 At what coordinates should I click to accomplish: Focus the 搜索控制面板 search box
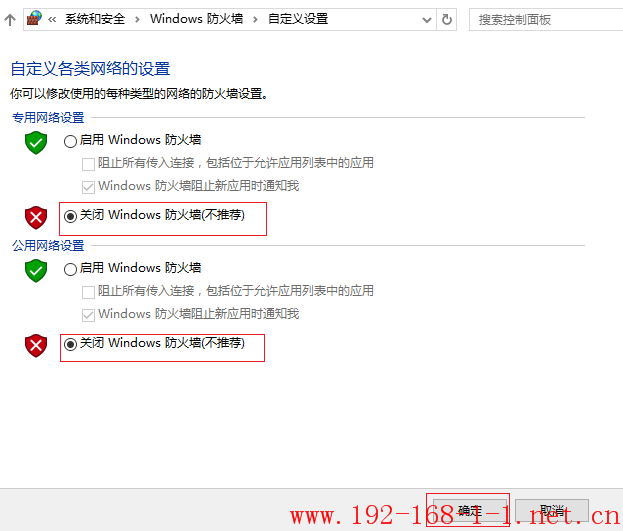pos(546,19)
